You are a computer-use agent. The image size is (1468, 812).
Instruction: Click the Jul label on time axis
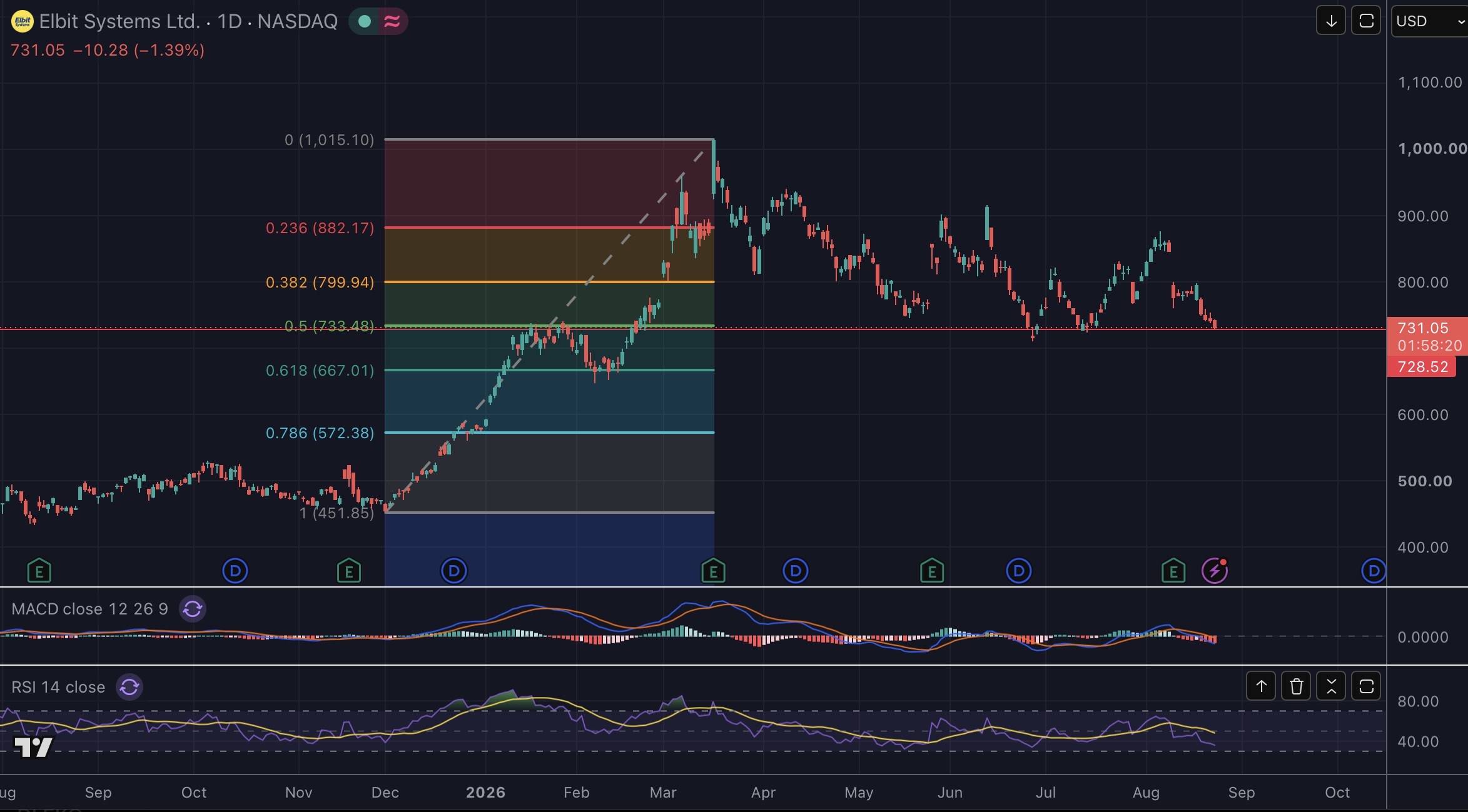point(1046,793)
